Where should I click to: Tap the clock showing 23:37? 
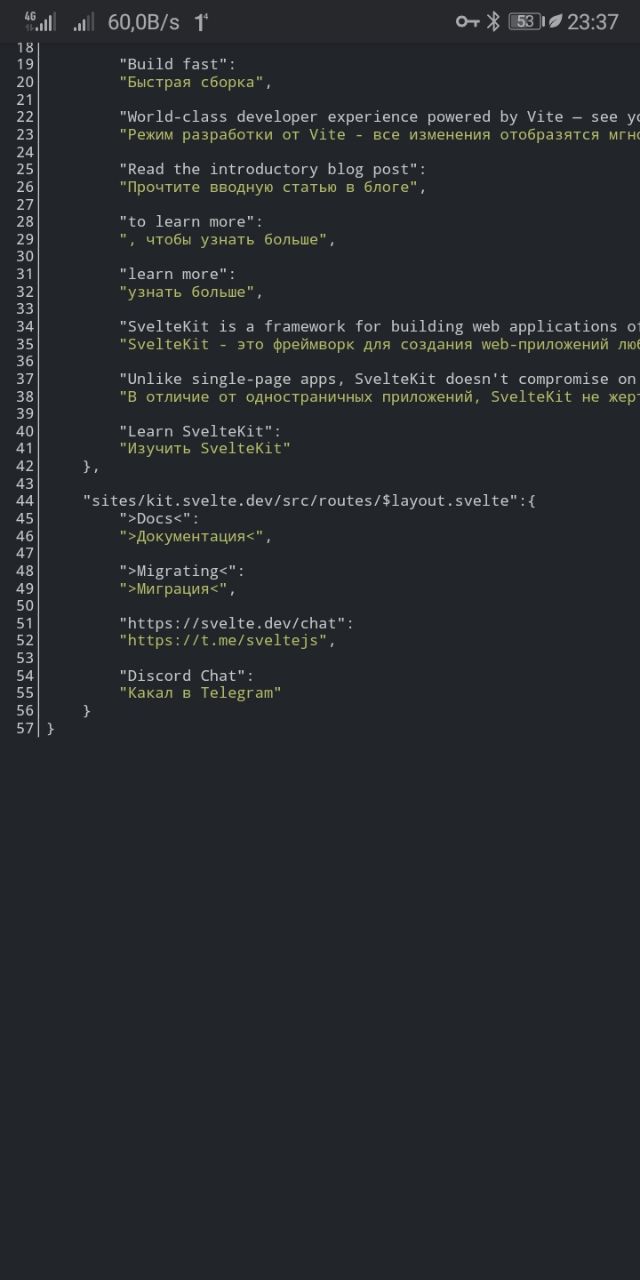[x=593, y=21]
